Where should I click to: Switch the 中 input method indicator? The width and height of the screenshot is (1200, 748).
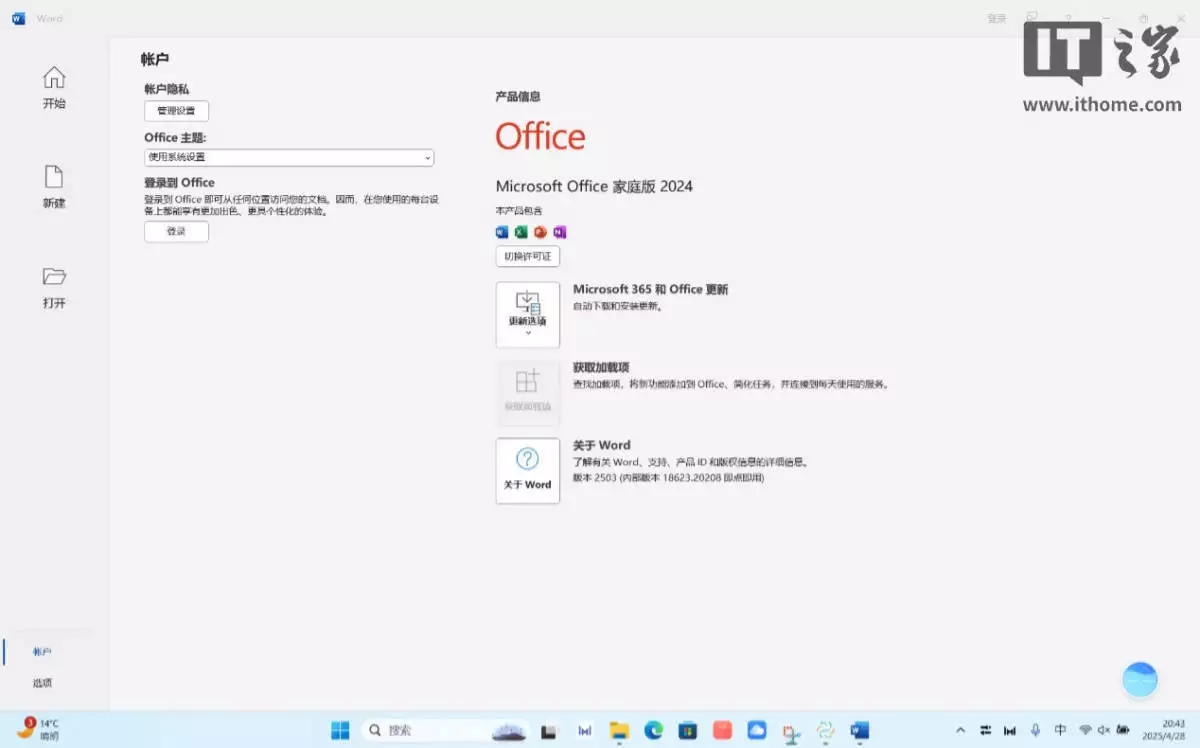pyautogui.click(x=1060, y=730)
